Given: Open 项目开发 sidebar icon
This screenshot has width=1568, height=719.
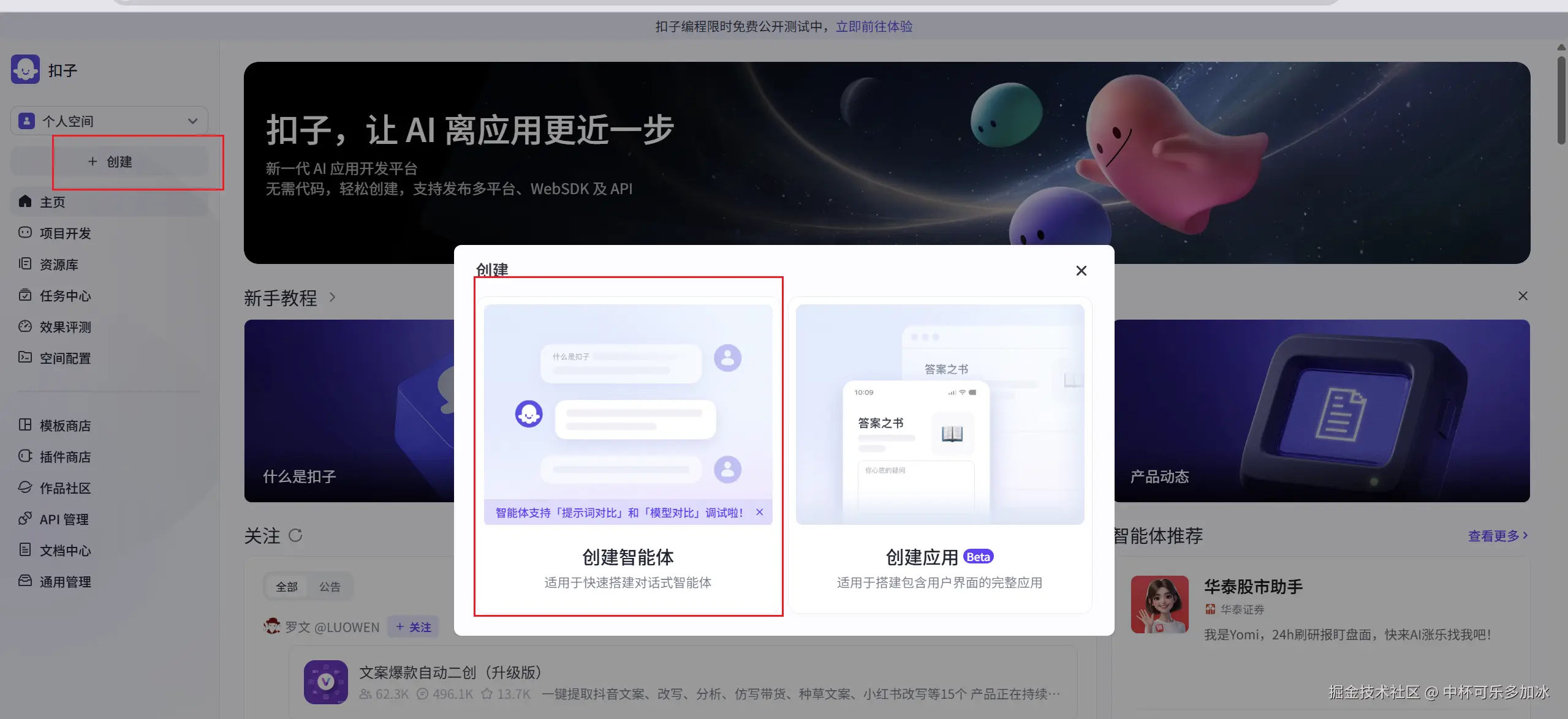Looking at the screenshot, I should (25, 233).
